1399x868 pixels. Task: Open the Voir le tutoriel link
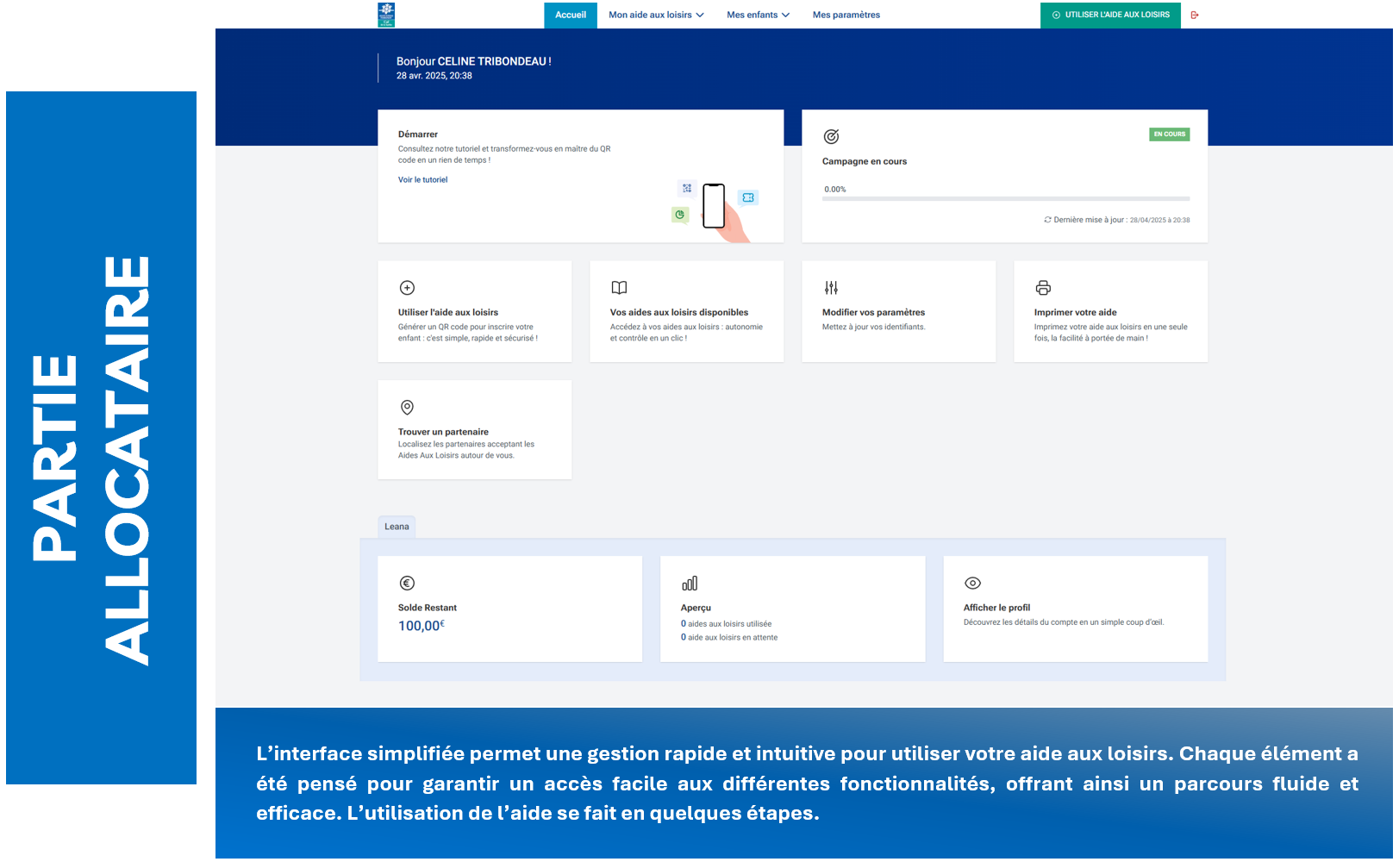(x=422, y=180)
